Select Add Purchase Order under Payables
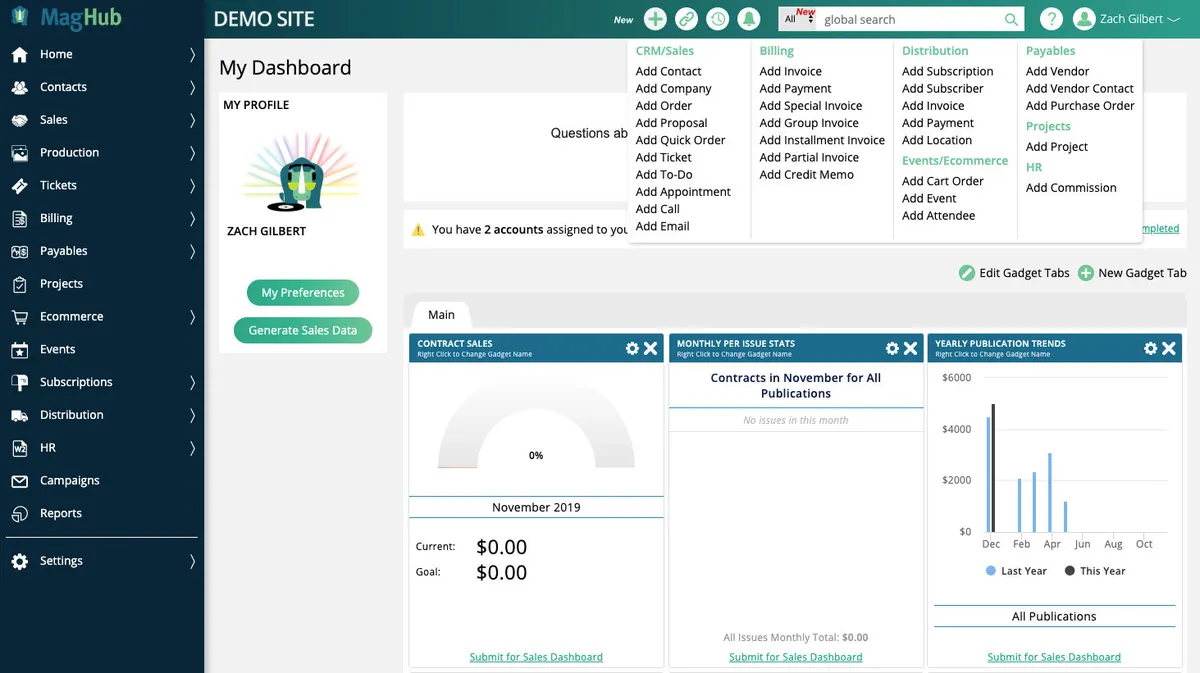The height and width of the screenshot is (673, 1200). [1080, 106]
